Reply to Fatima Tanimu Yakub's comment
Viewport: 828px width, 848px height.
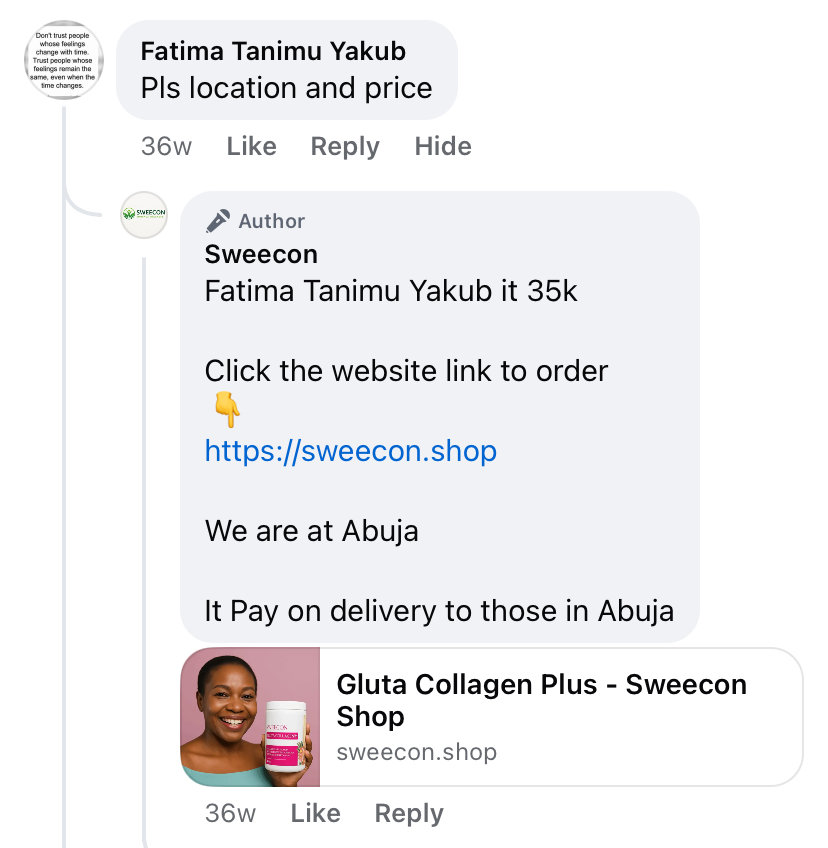point(345,146)
